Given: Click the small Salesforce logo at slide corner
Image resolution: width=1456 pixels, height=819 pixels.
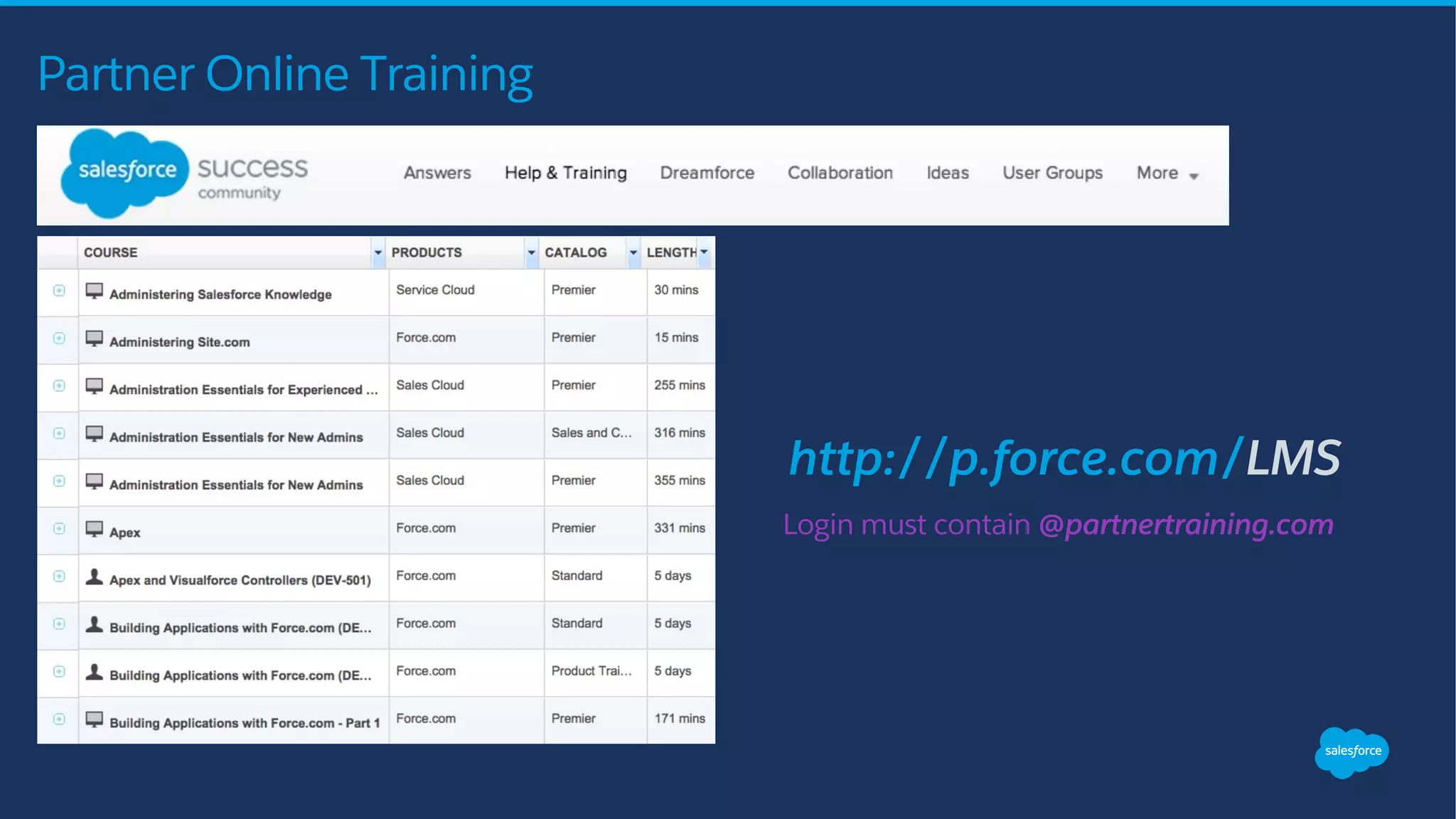Looking at the screenshot, I should tap(1351, 752).
